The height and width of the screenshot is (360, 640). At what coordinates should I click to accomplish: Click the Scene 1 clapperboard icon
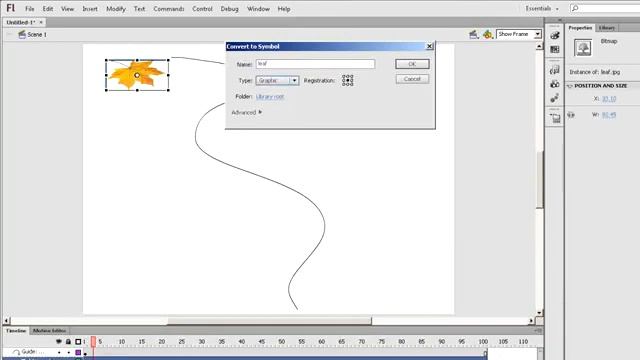[x=22, y=34]
